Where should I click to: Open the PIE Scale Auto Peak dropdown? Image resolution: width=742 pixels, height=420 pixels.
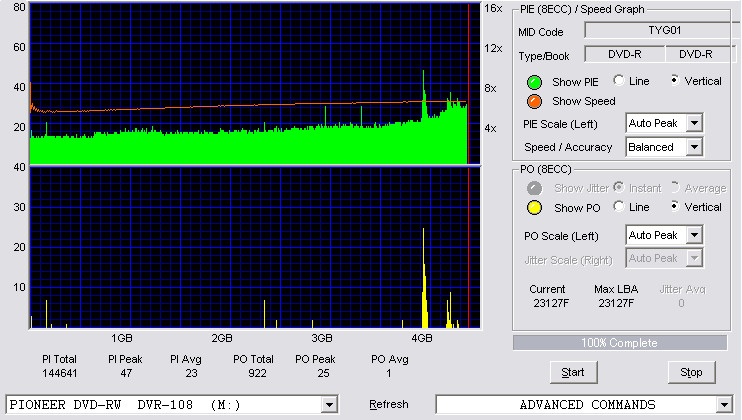[x=694, y=123]
